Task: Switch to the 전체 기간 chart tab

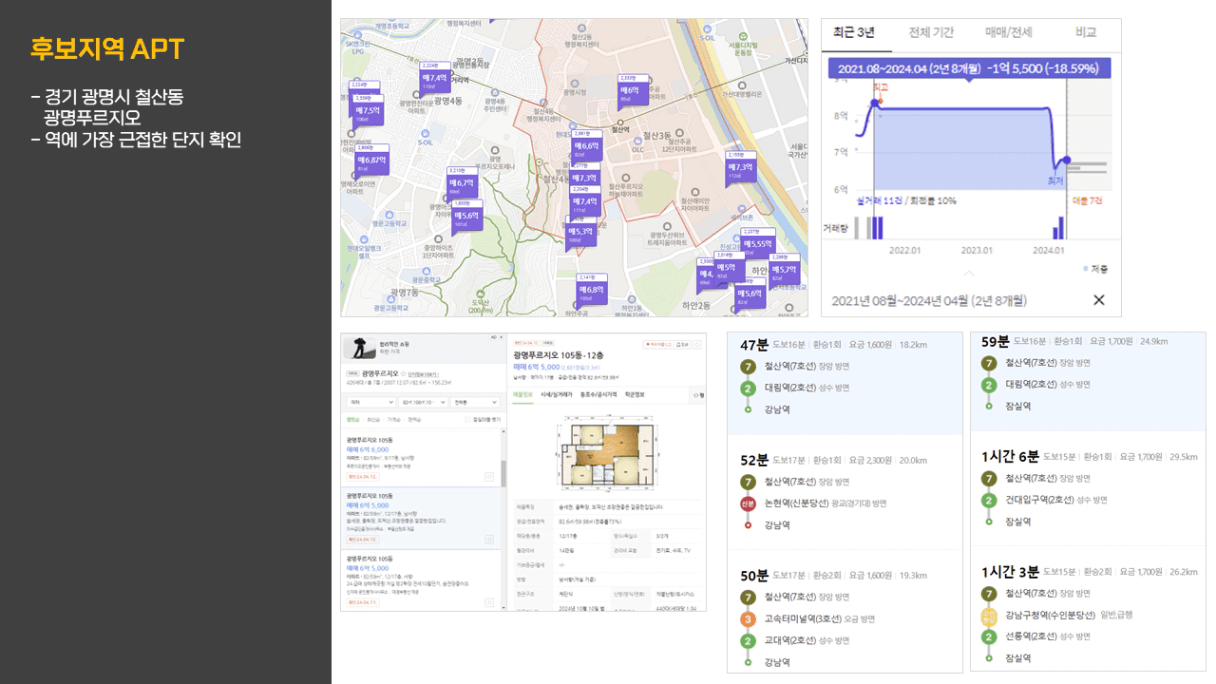Action: 931,32
